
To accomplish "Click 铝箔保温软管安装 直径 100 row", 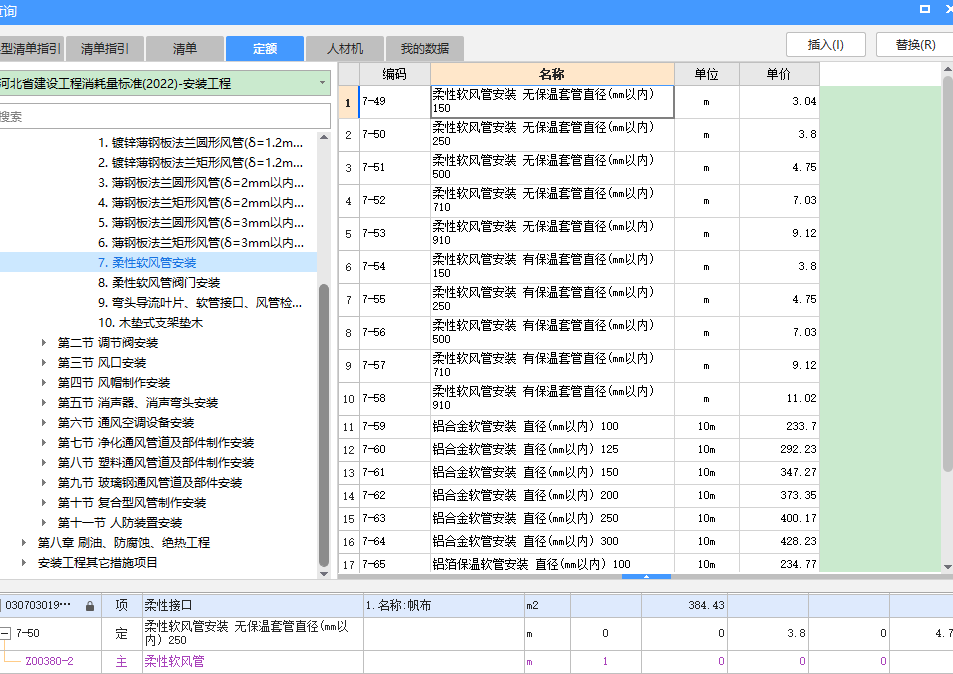I will pos(579,564).
